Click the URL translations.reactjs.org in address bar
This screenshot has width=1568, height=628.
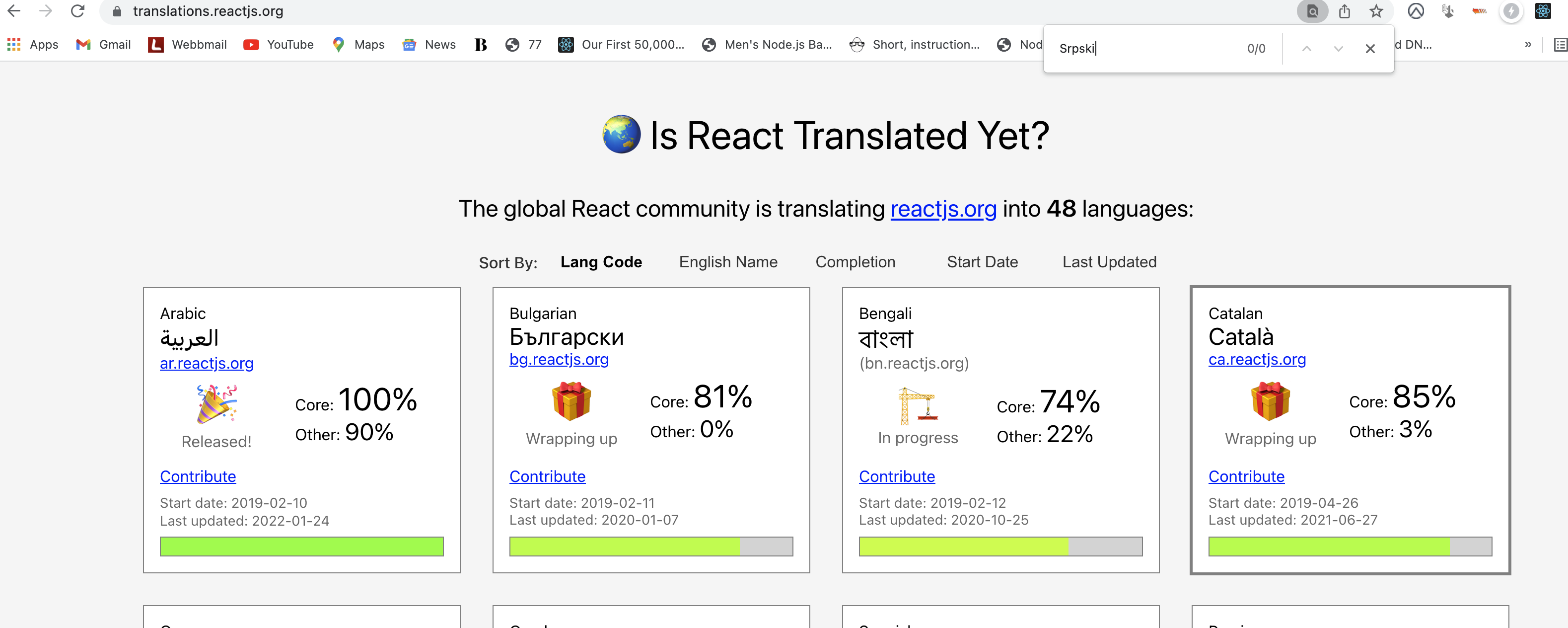(208, 11)
